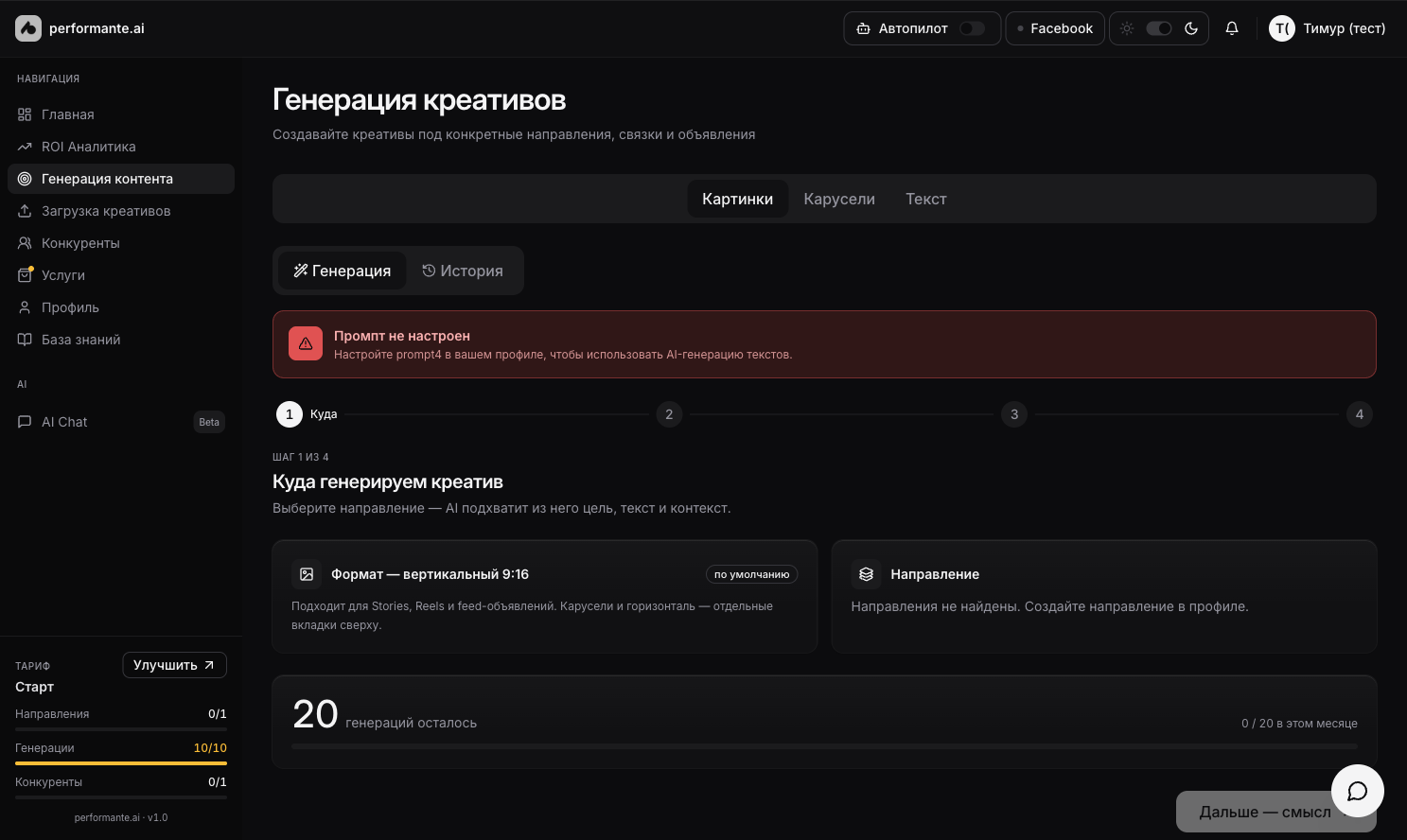Switch to the Текст tab

click(x=926, y=199)
